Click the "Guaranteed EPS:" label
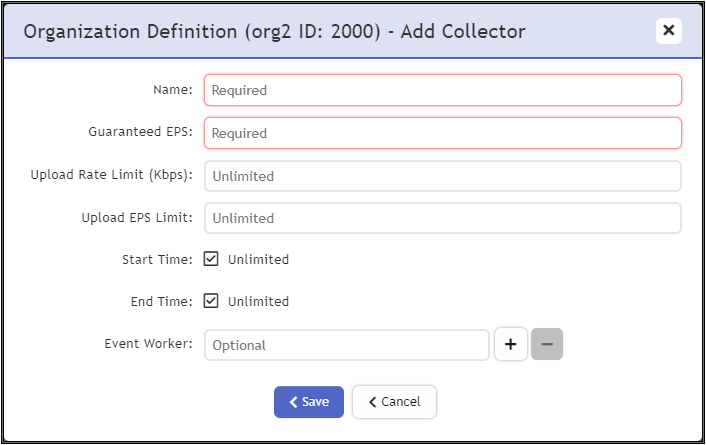The width and height of the screenshot is (706, 445). (x=141, y=132)
